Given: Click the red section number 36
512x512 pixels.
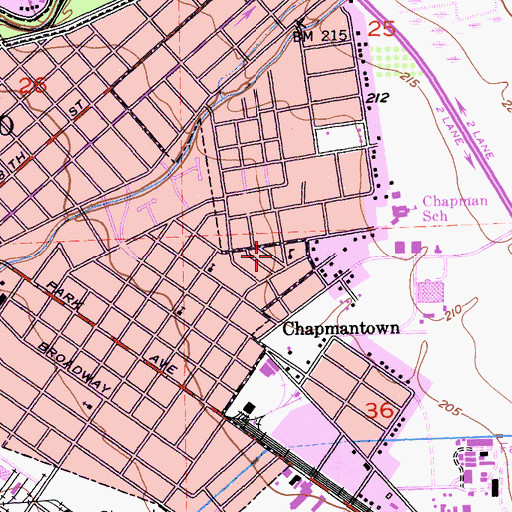Looking at the screenshot, I should pos(380,410).
